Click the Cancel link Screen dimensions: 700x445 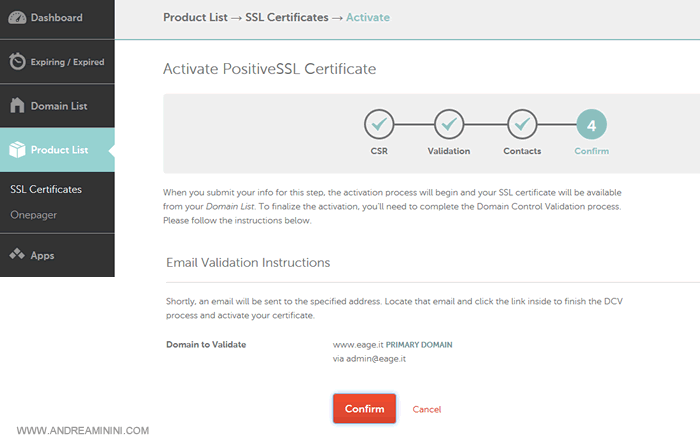click(x=427, y=409)
